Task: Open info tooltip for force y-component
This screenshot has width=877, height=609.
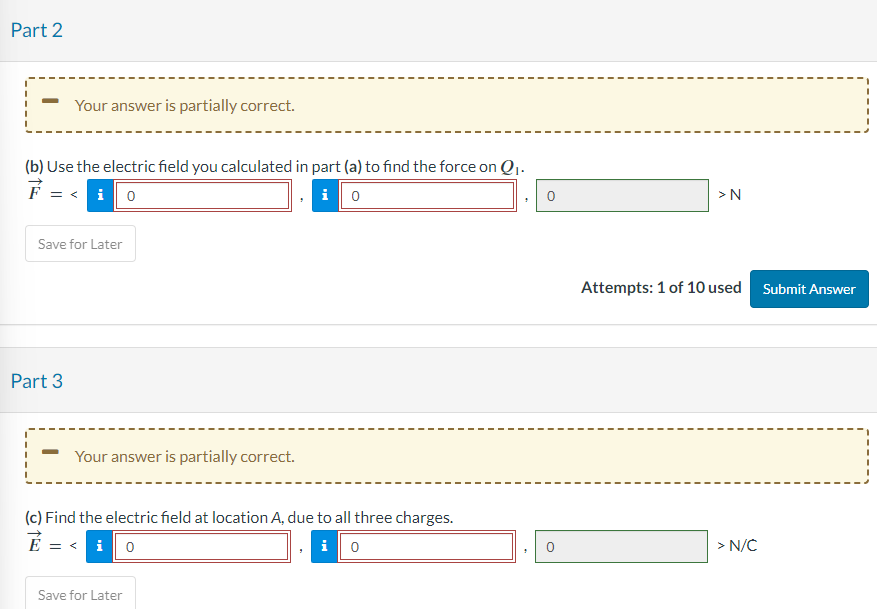Action: pyautogui.click(x=324, y=195)
